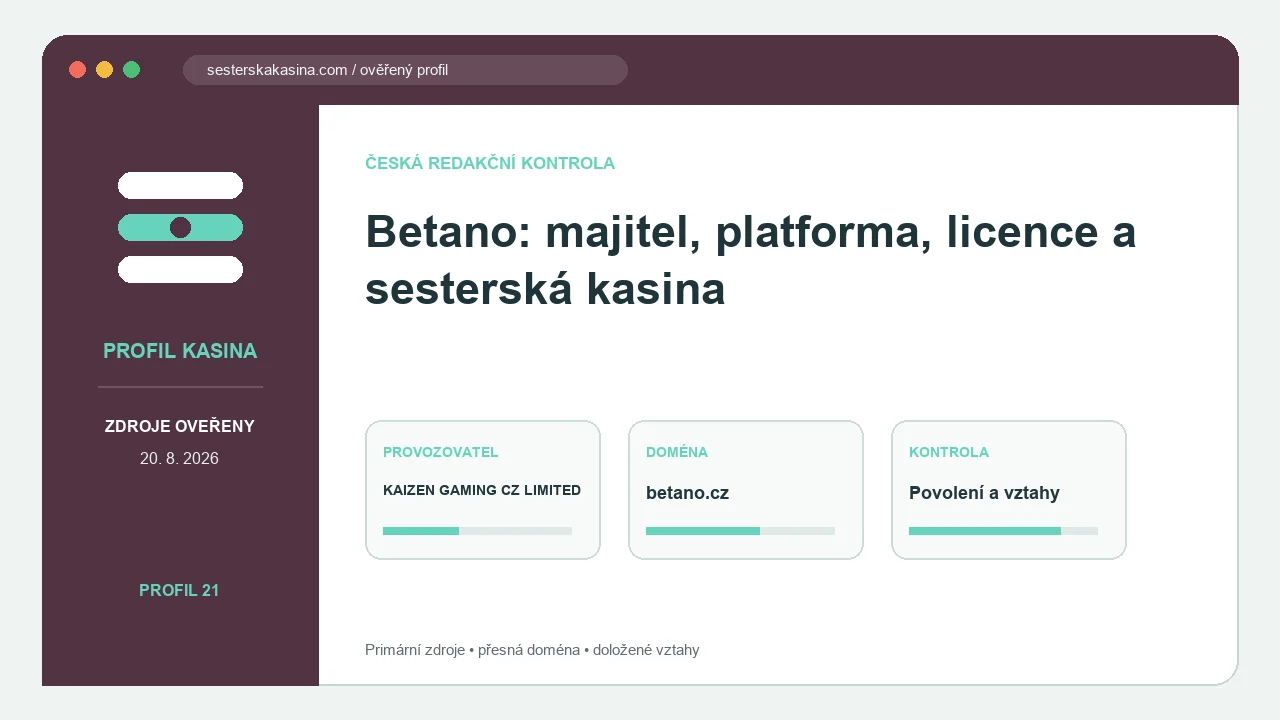Viewport: 1280px width, 720px height.
Task: Click the betano.cz domain text
Action: [688, 494]
